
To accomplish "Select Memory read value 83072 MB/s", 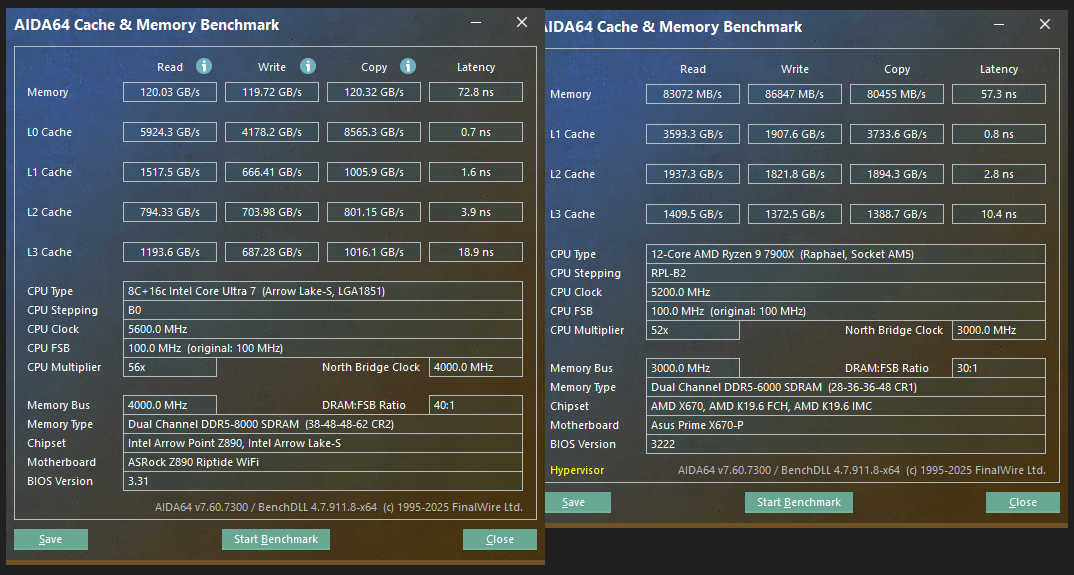I will [692, 94].
